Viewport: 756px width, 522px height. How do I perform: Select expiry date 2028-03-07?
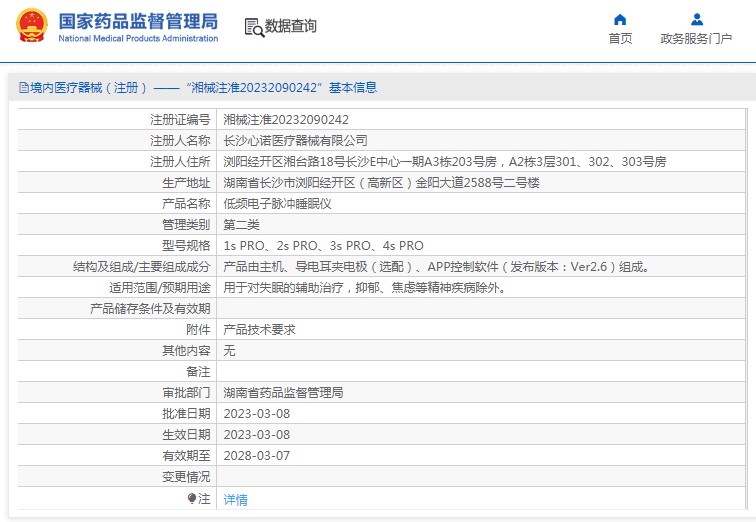pos(257,456)
